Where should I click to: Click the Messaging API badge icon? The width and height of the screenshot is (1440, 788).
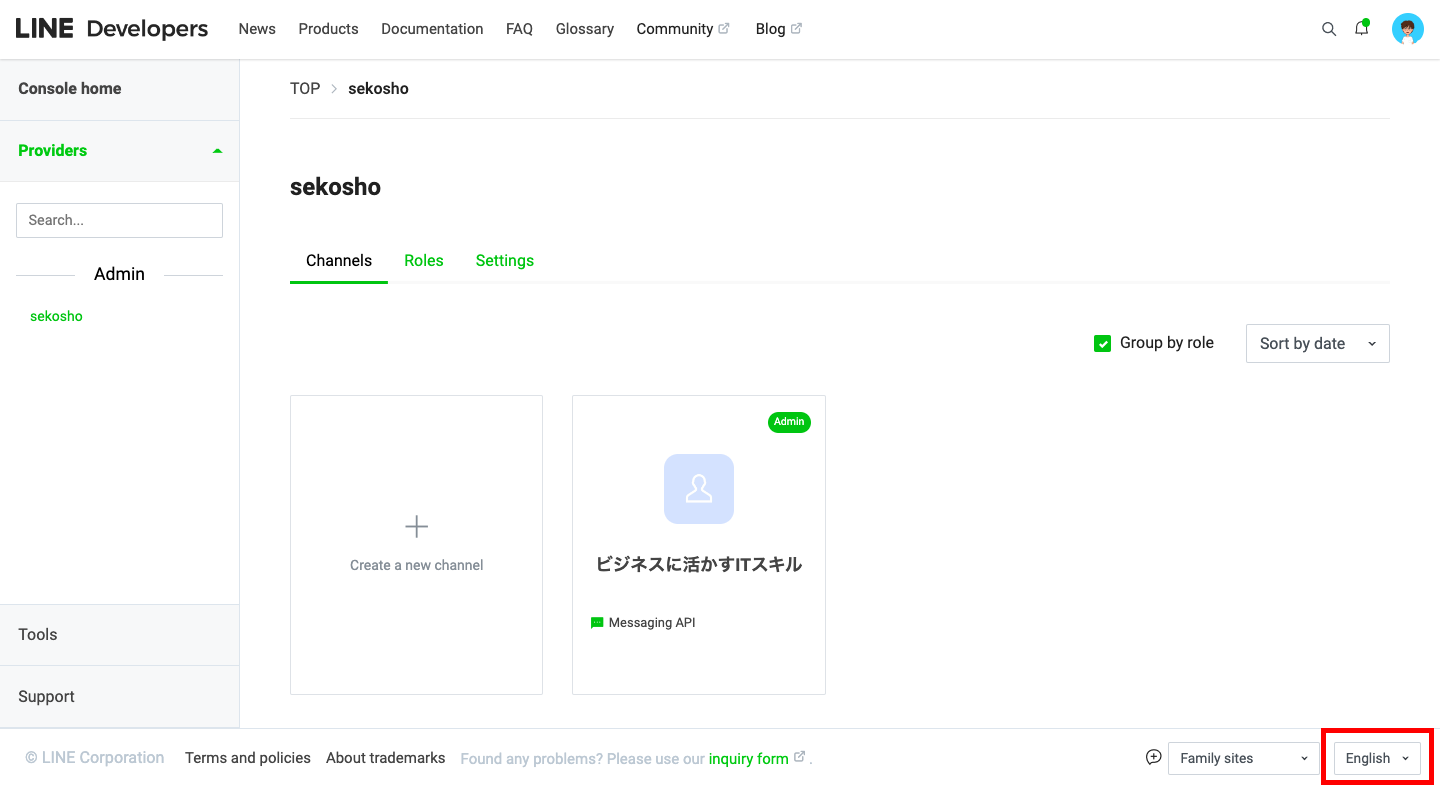(x=597, y=622)
